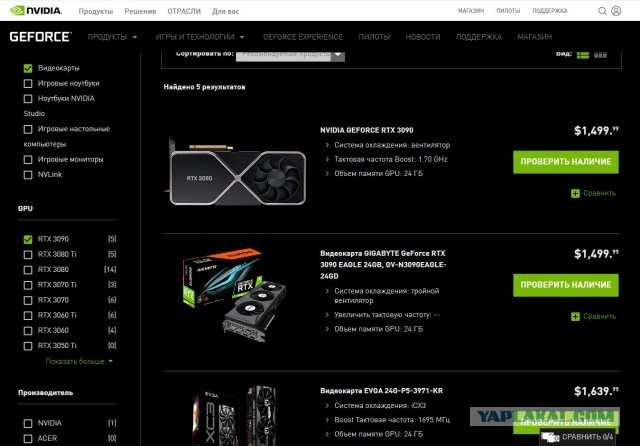Click chevron beside GIGABYTE Объем памяти GPU
The width and height of the screenshot is (640, 446).
pos(327,329)
